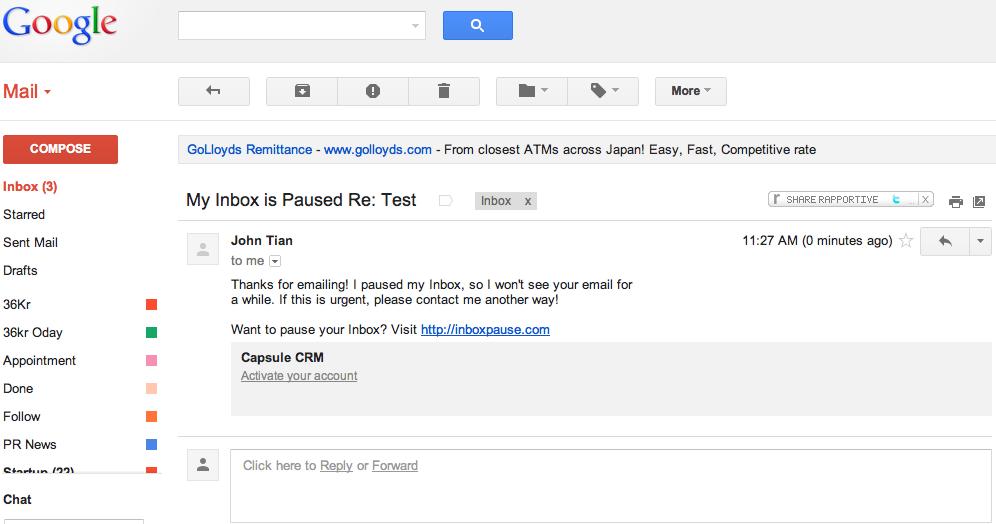Click the blue search magnifier button
The image size is (996, 524).
[478, 25]
